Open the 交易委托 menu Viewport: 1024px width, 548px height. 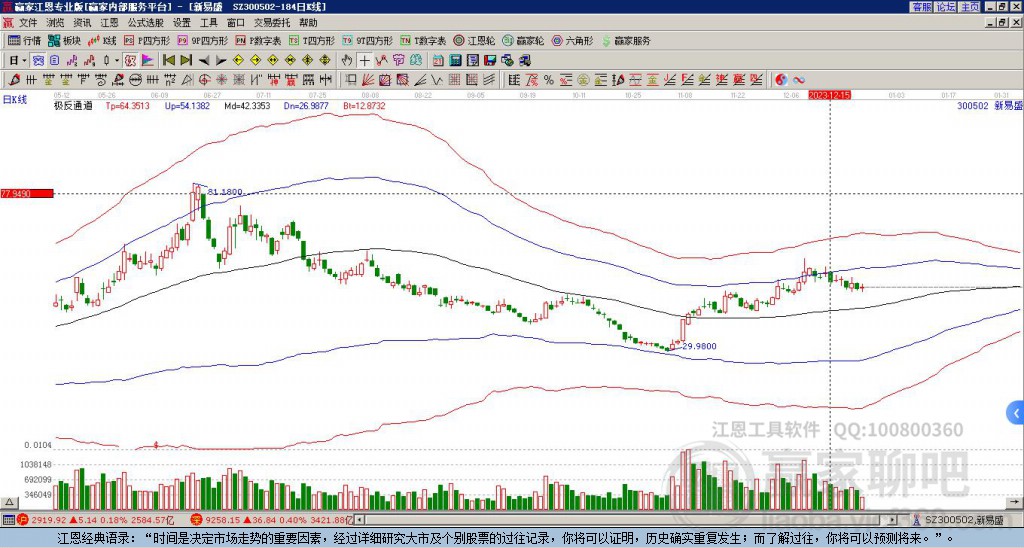(272, 23)
